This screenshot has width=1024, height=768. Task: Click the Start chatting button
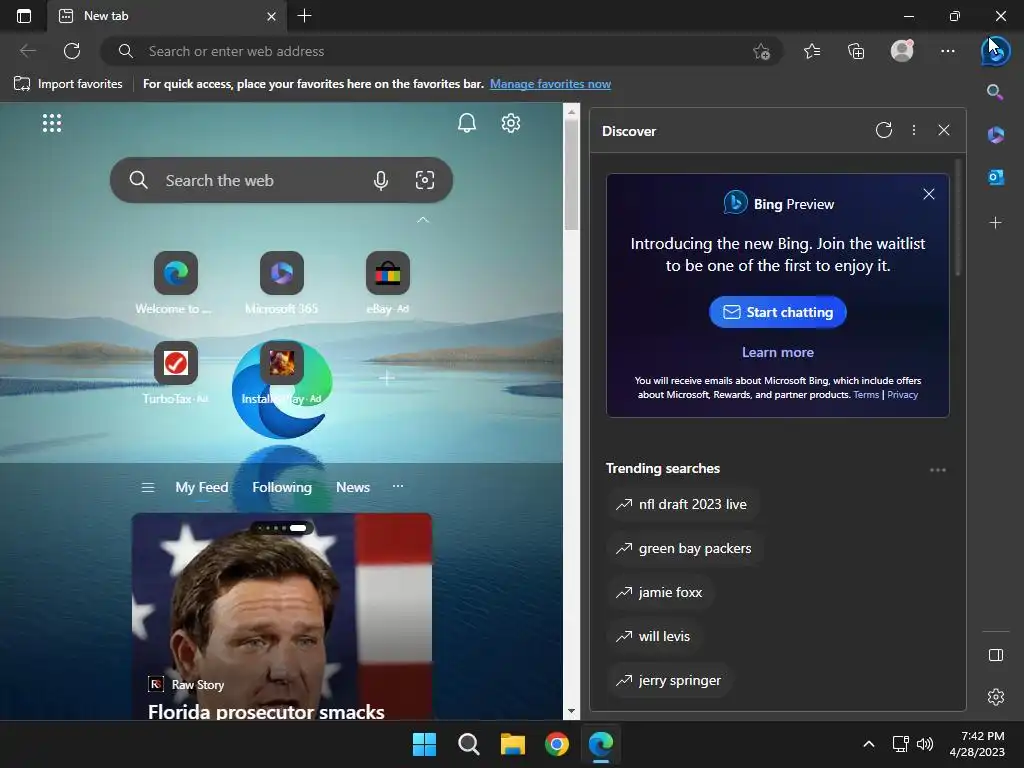pos(778,312)
